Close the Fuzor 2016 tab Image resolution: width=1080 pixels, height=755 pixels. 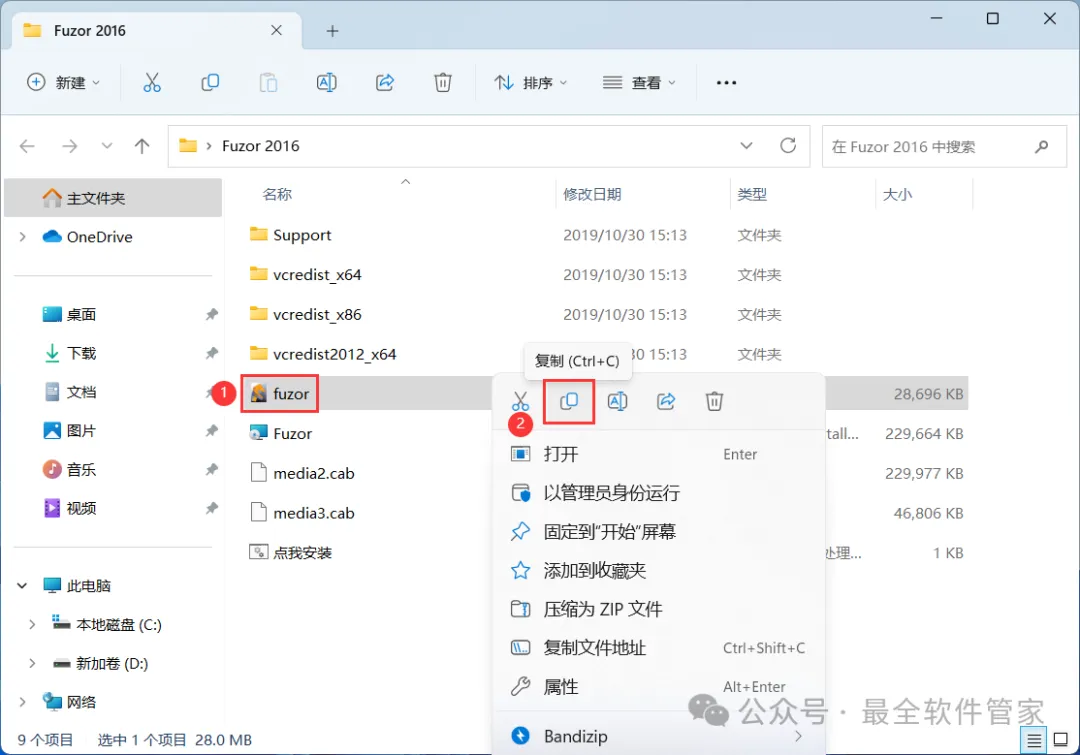(276, 30)
